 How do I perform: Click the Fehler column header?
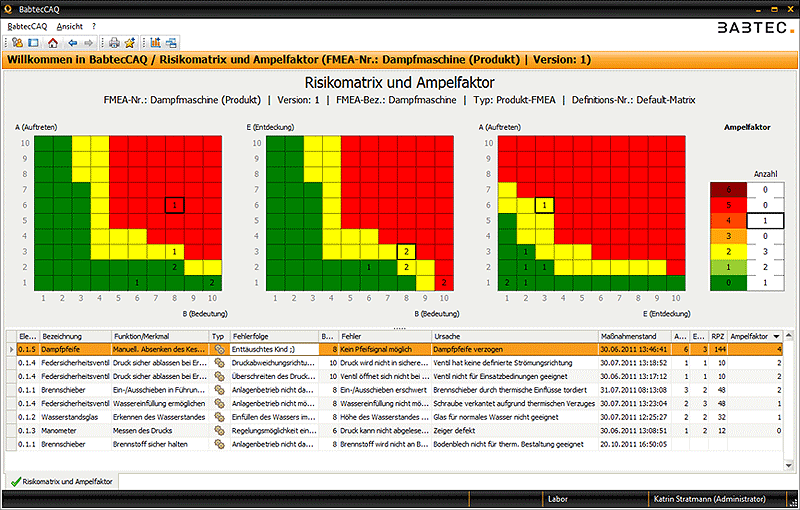[x=385, y=337]
